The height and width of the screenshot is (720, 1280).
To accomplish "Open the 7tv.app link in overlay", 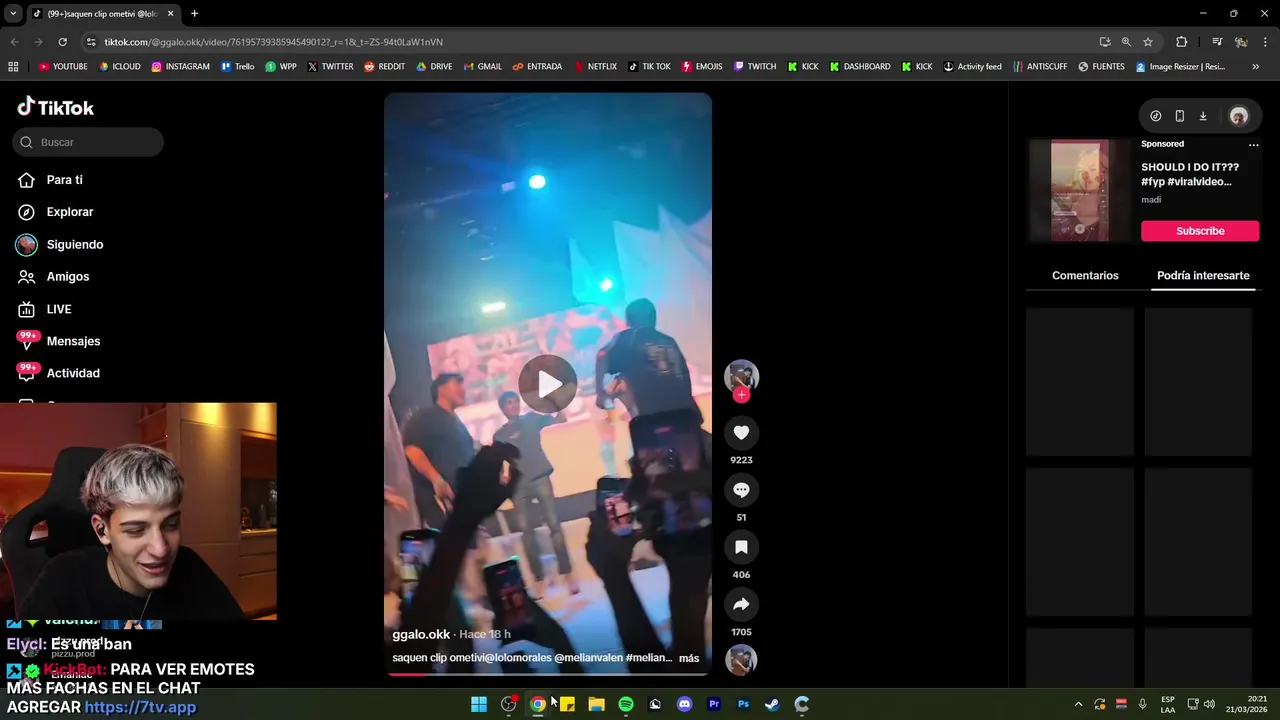I will (x=140, y=707).
